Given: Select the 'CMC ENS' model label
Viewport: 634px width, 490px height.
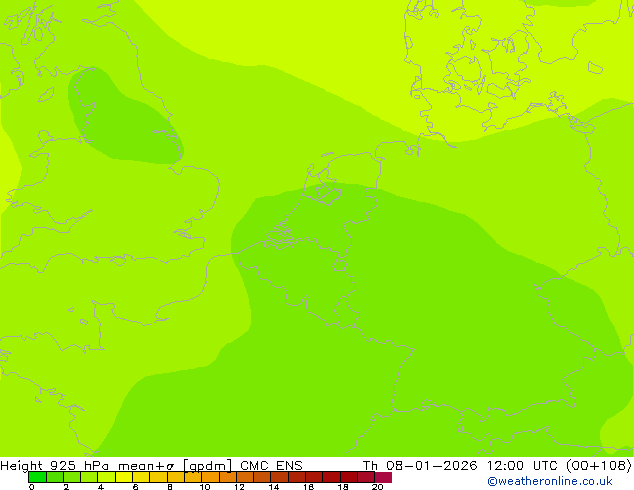Looking at the screenshot, I should pyautogui.click(x=271, y=466).
